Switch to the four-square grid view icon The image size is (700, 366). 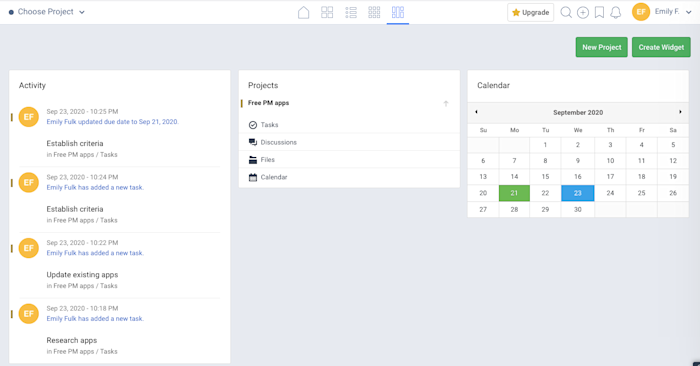pyautogui.click(x=327, y=12)
